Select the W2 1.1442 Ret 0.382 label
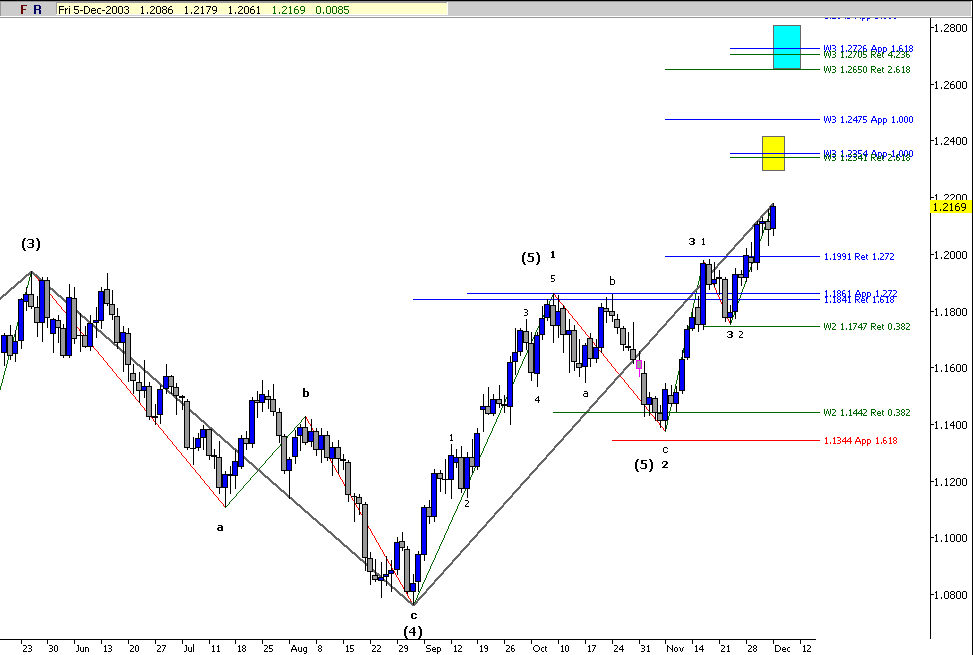Viewport: 973px width, 655px height. tap(866, 412)
